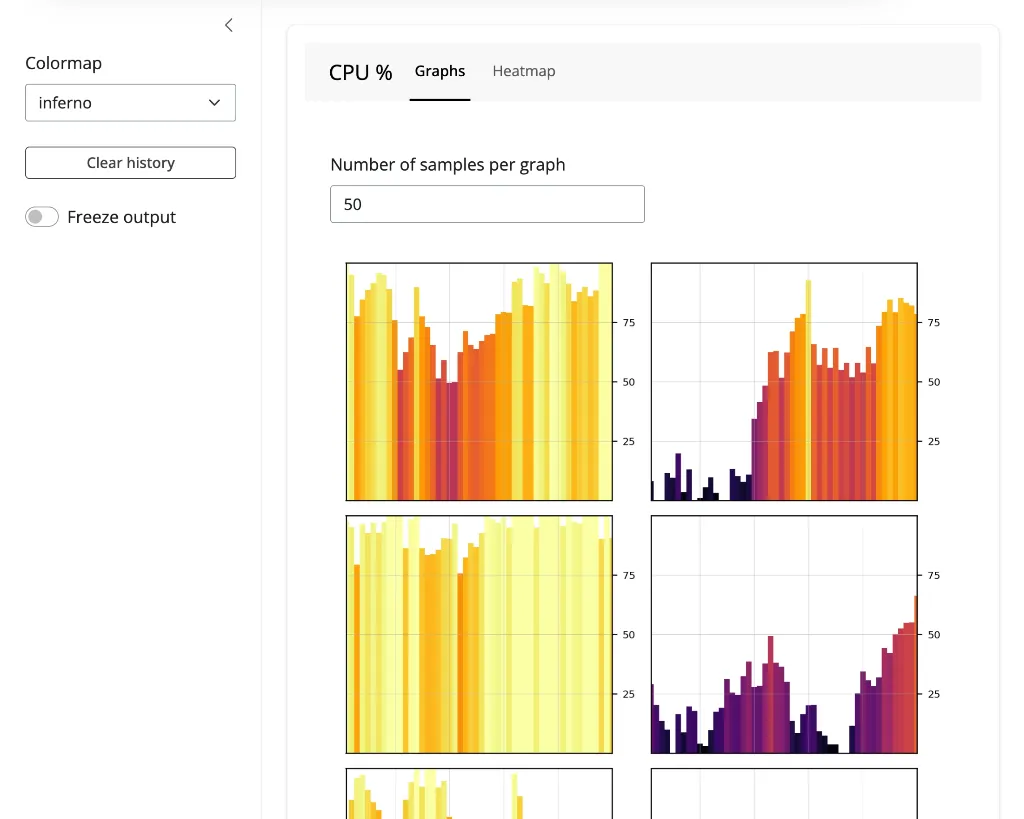Select the second-row left CPU graph

tap(479, 634)
